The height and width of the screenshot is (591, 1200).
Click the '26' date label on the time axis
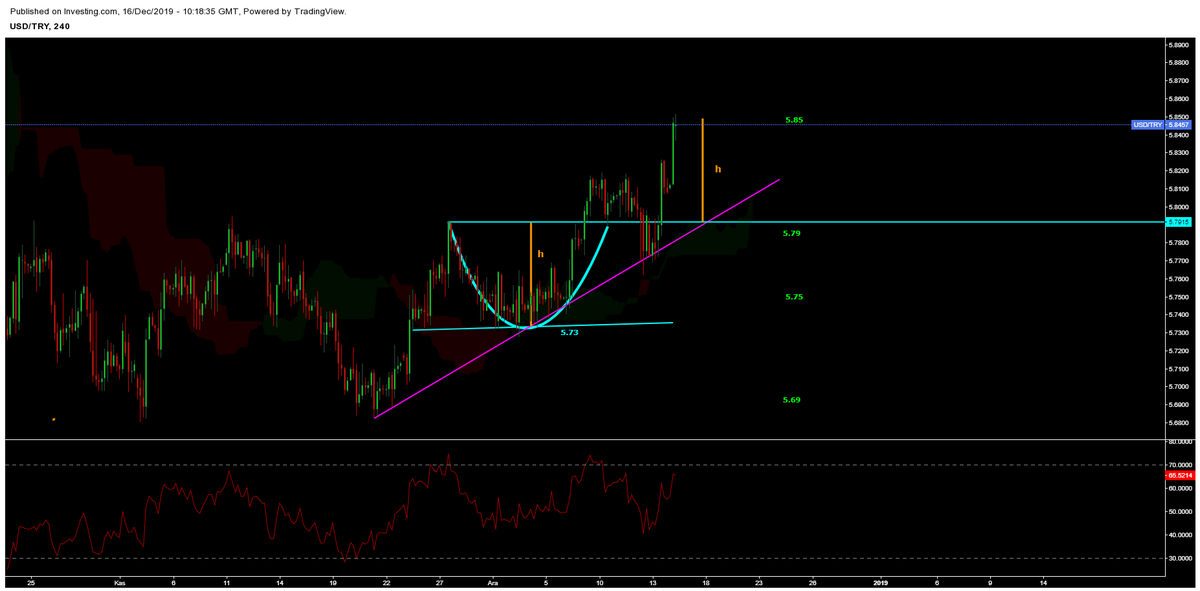(813, 582)
